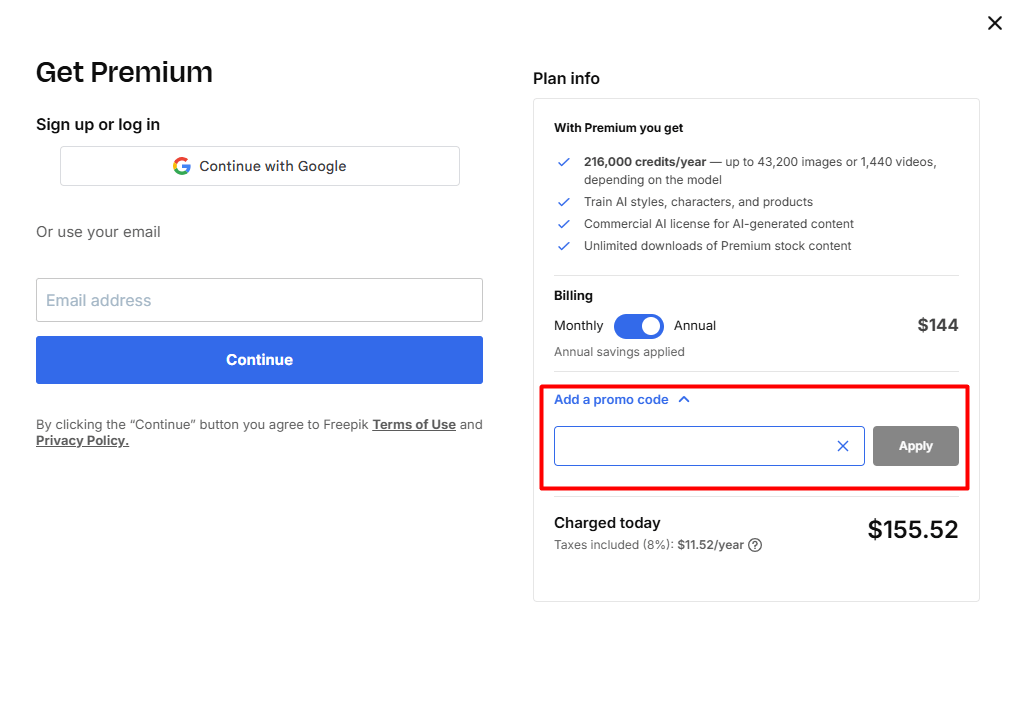Open the Terms of Use link

tap(413, 424)
